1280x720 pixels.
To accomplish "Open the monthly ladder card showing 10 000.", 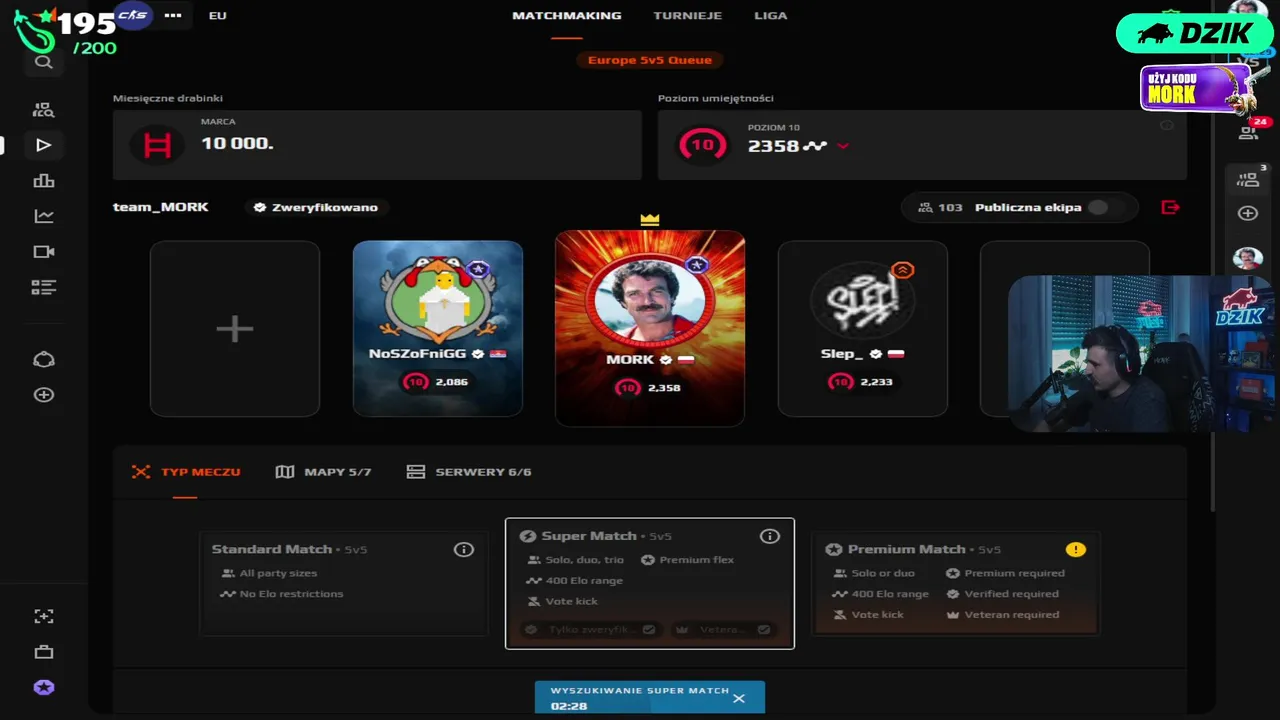I will [377, 145].
